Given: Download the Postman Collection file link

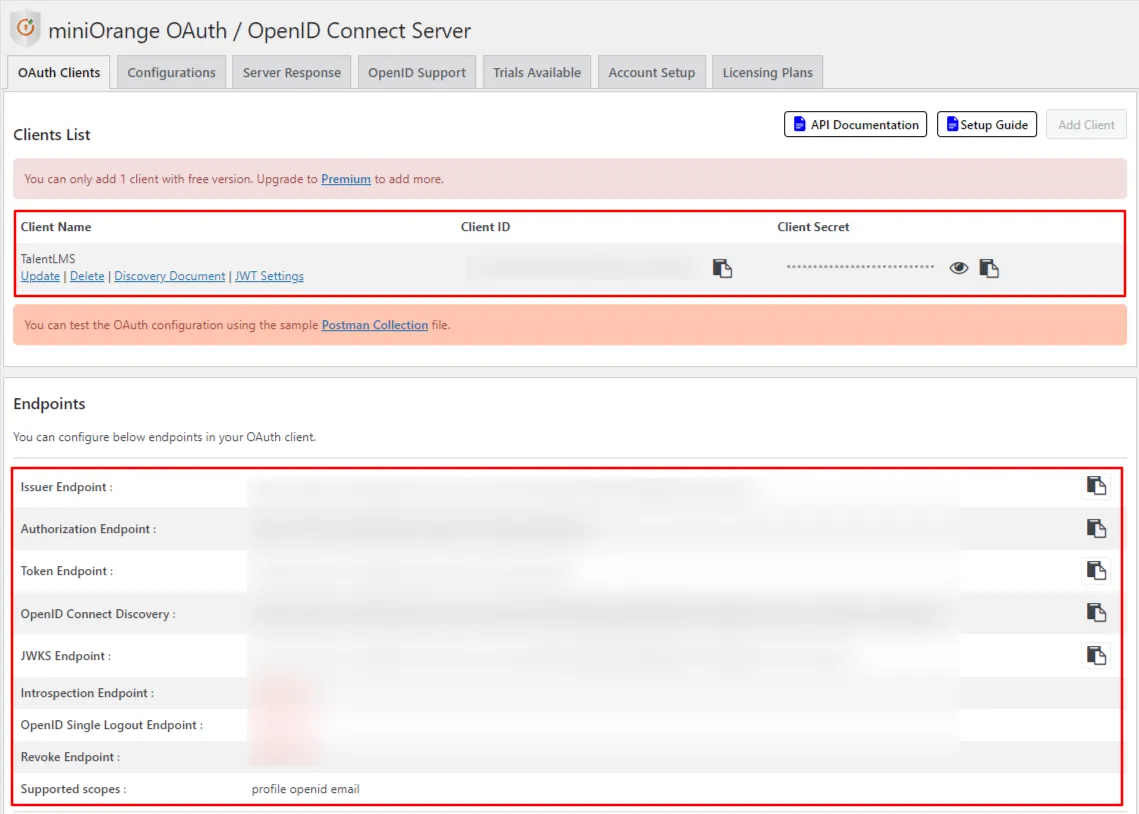Looking at the screenshot, I should coord(375,325).
